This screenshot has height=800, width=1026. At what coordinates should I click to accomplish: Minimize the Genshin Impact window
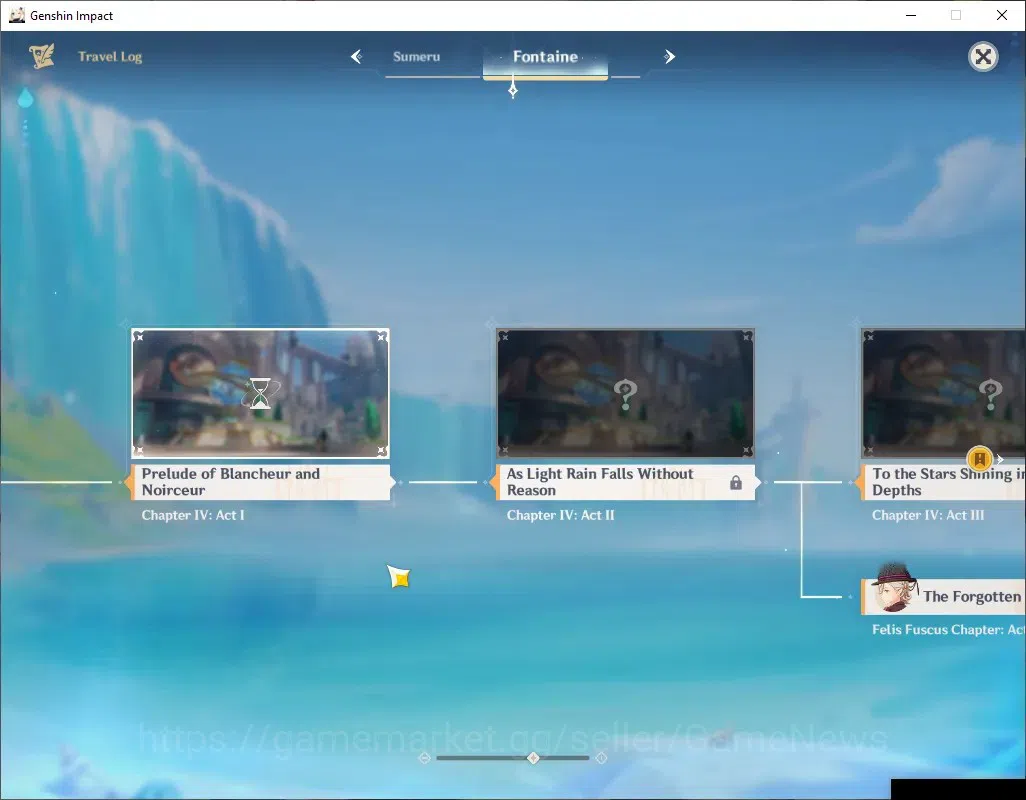(910, 15)
